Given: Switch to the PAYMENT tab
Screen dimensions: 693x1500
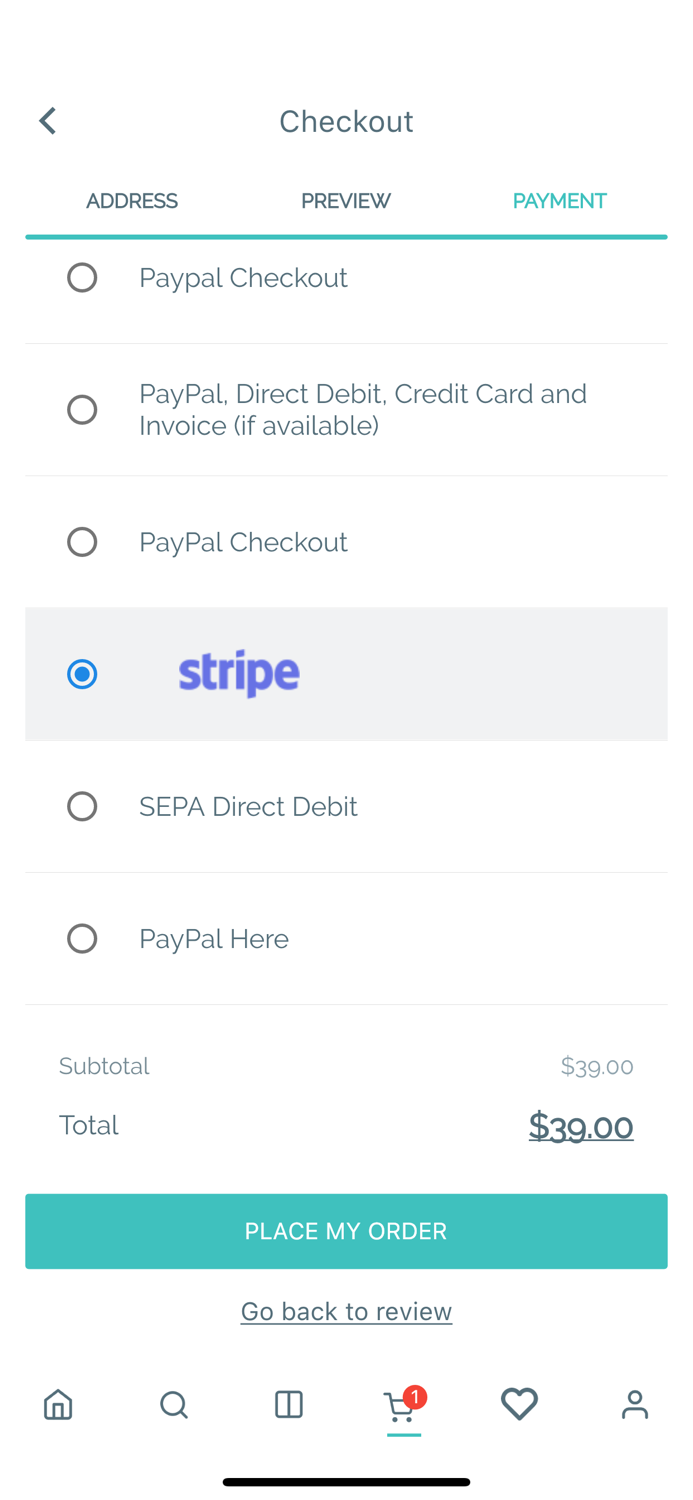Looking at the screenshot, I should [x=559, y=201].
